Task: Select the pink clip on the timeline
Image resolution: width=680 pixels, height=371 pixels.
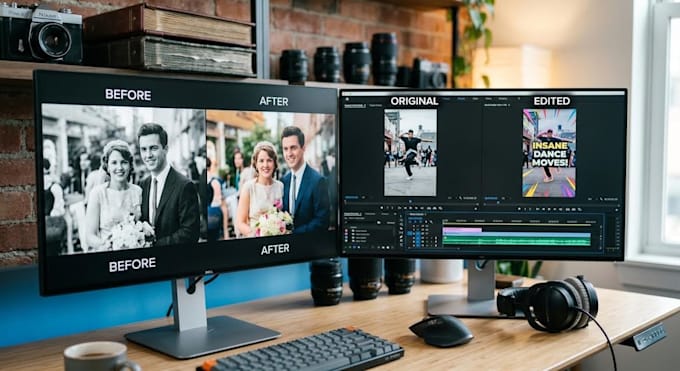Action: click(462, 230)
